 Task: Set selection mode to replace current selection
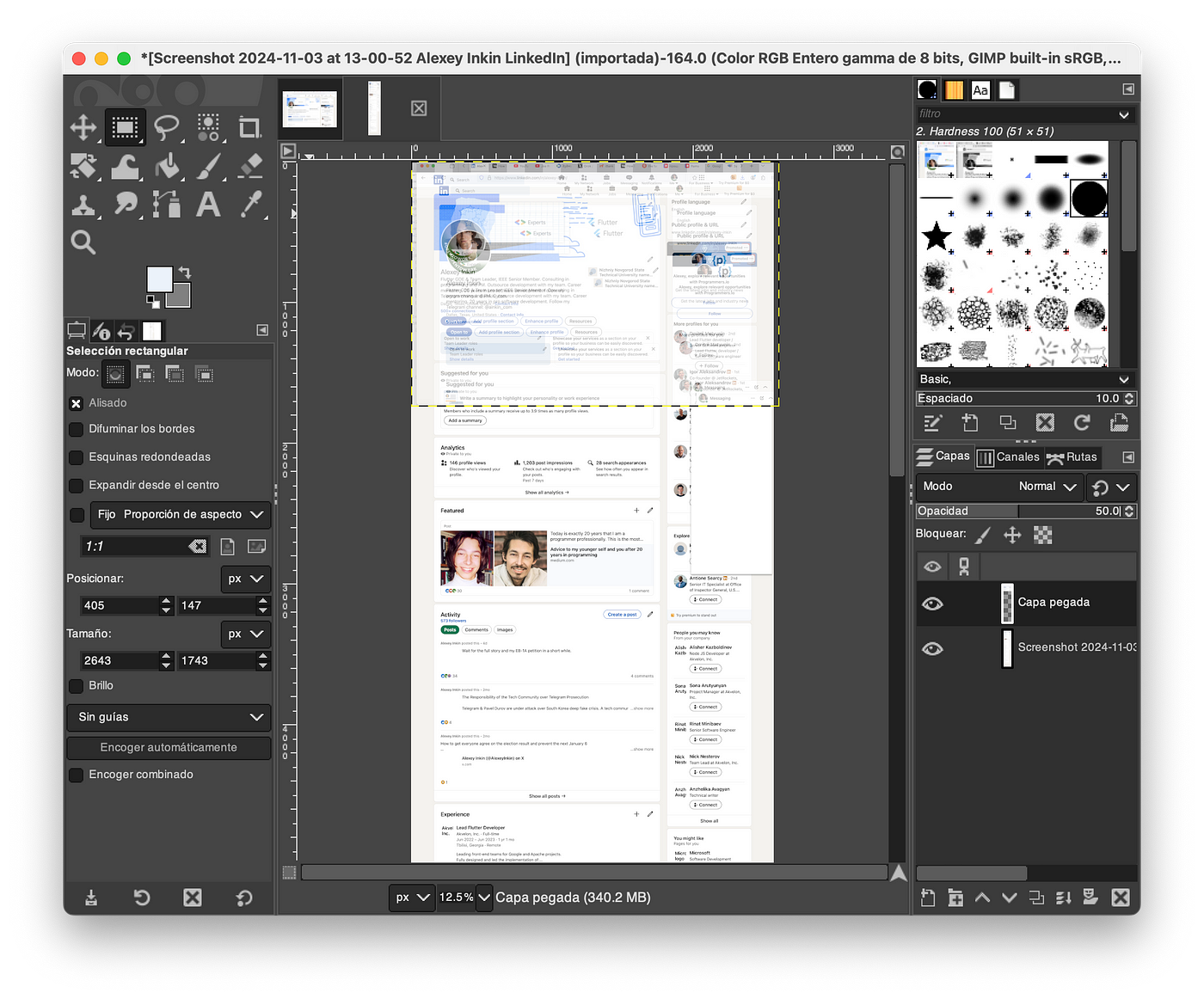click(x=115, y=374)
